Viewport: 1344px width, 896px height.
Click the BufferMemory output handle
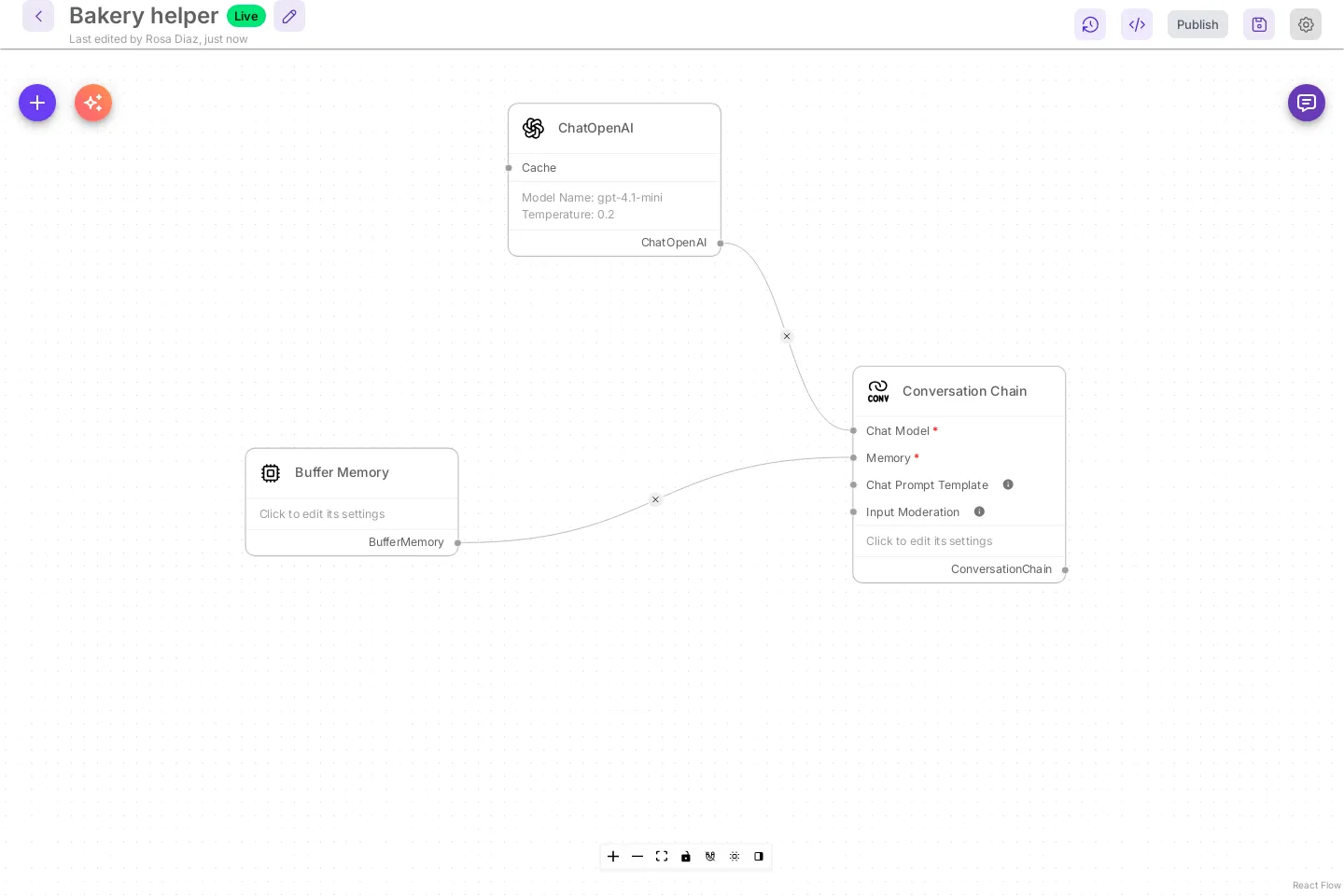click(x=458, y=542)
